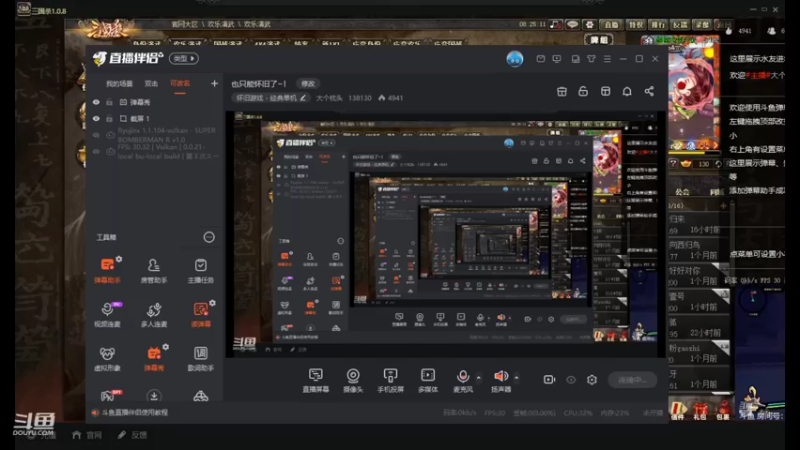This screenshot has width=800, height=450.
Task: Click the start streaming button in bottom bar
Action: click(632, 380)
